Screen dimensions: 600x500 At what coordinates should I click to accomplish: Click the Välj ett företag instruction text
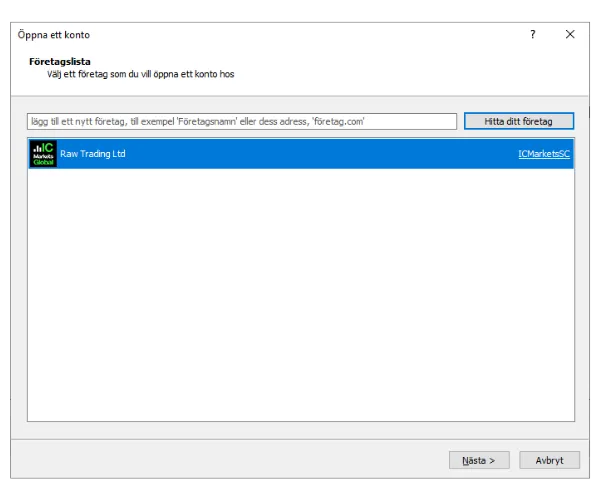(x=140, y=74)
